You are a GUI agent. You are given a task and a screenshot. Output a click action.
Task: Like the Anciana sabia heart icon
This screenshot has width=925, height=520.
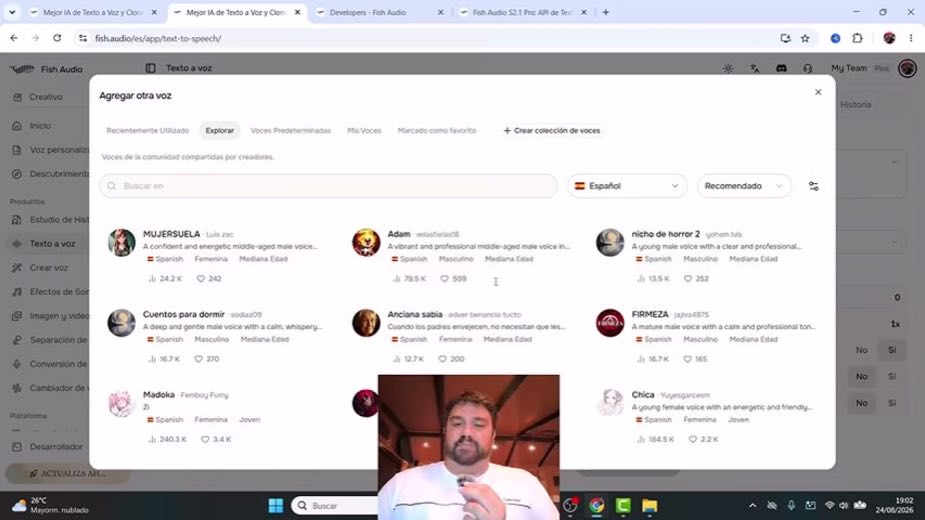coord(442,359)
